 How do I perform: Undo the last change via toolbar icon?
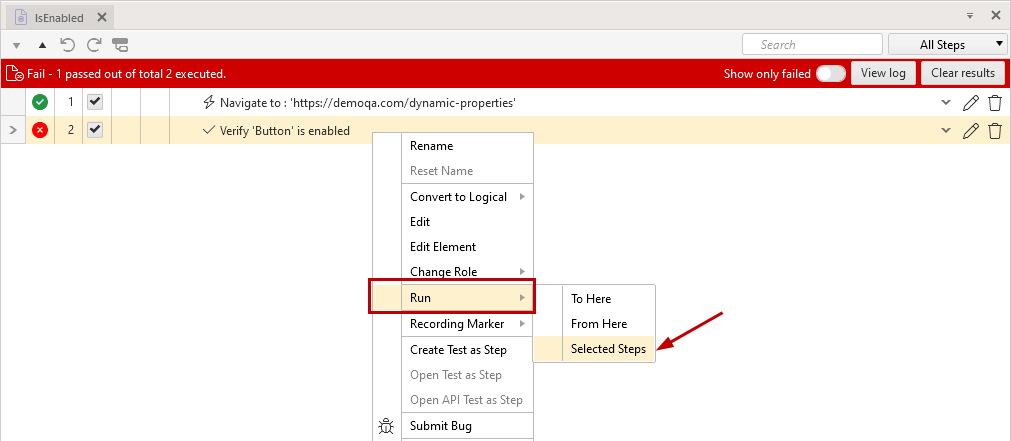coord(68,44)
